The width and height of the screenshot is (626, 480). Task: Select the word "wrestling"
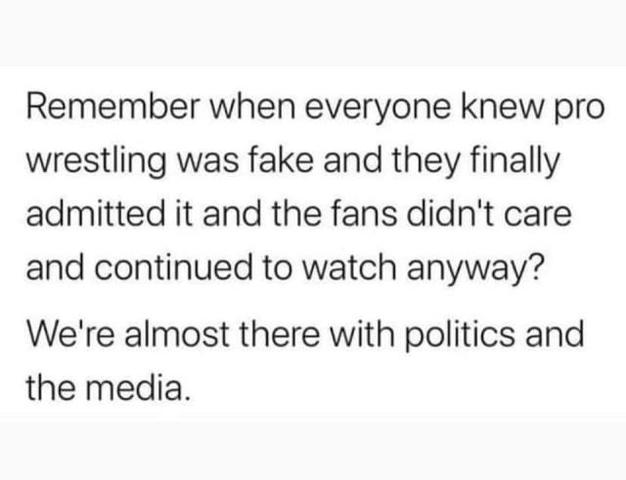click(96, 162)
